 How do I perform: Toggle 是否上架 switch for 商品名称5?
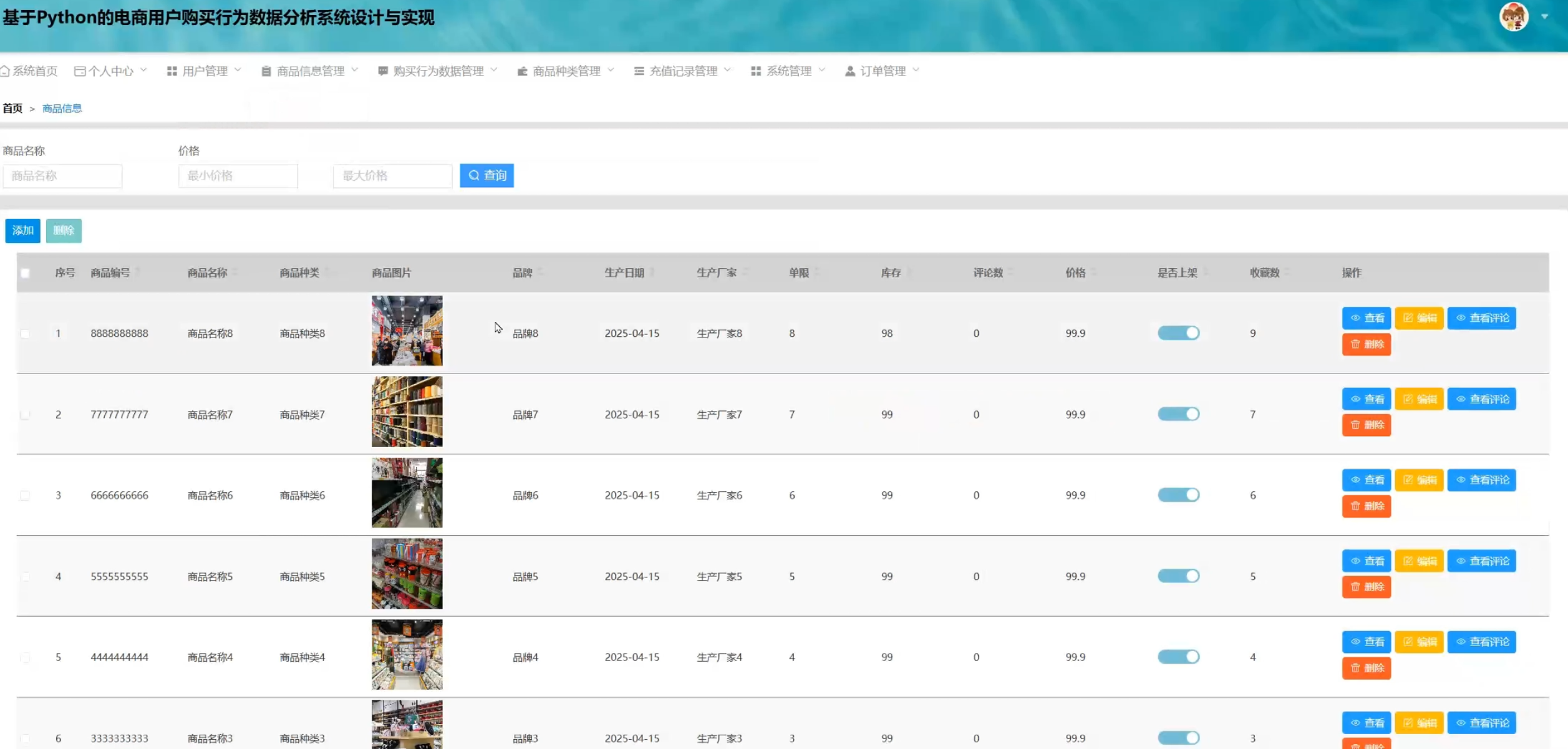tap(1178, 576)
